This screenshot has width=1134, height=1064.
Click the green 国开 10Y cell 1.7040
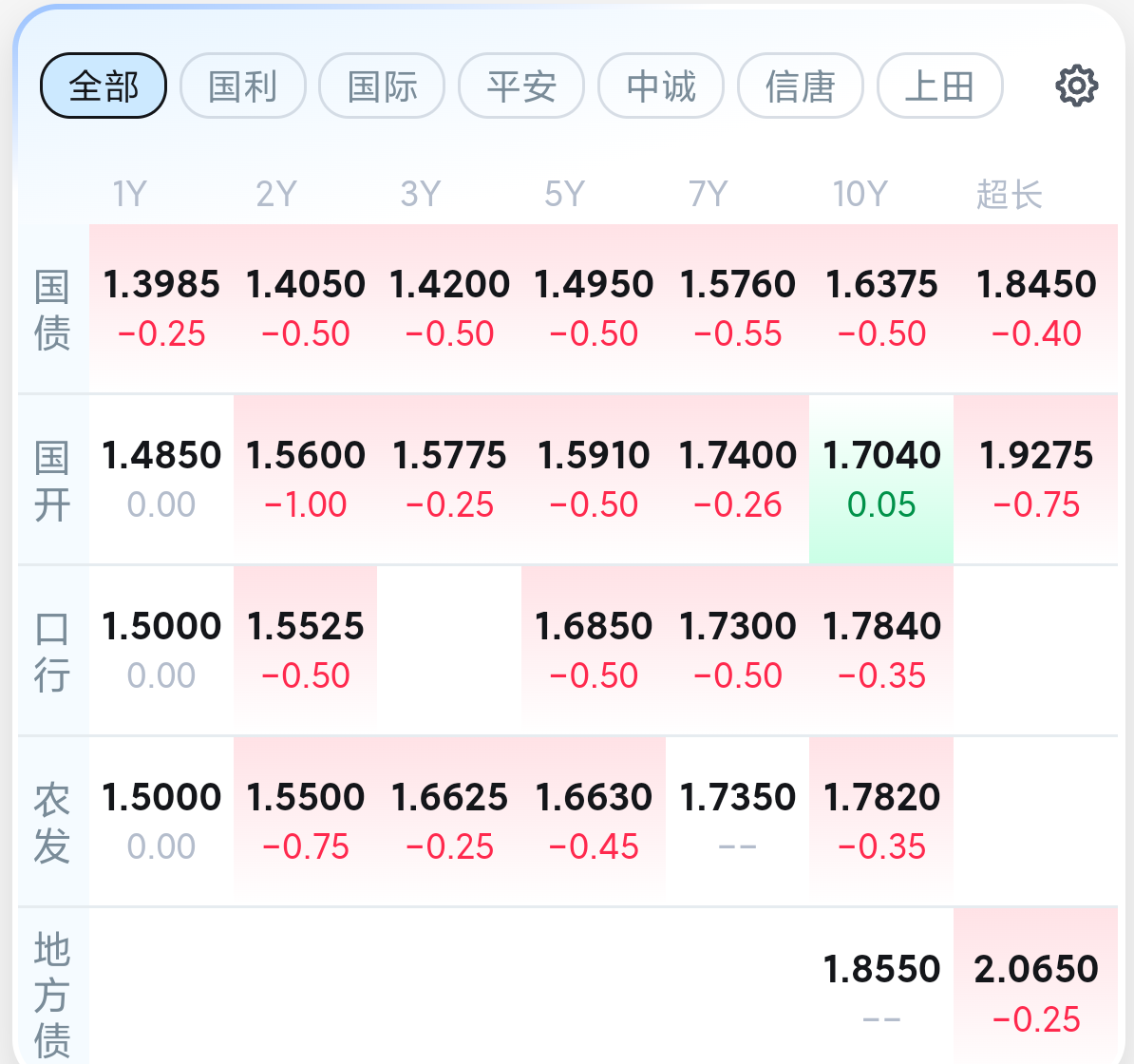(x=880, y=480)
